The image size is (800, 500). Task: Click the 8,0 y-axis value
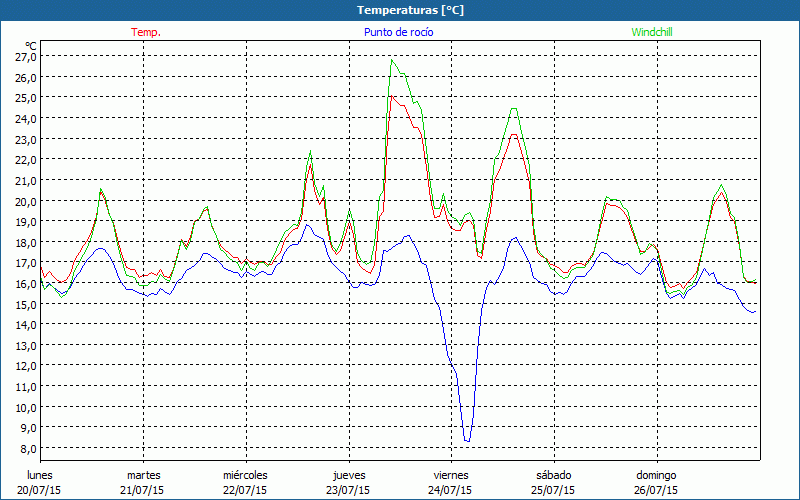(26, 448)
